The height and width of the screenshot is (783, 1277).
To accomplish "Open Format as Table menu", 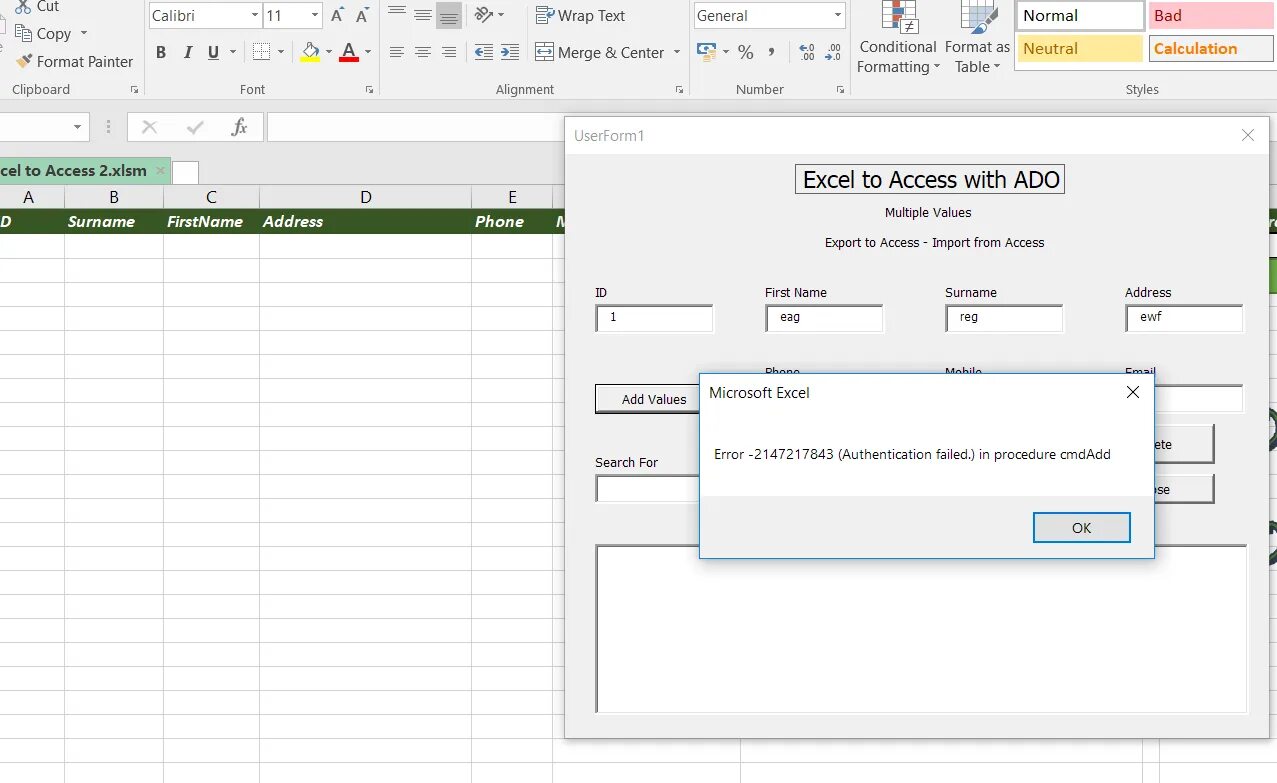I will pyautogui.click(x=977, y=38).
